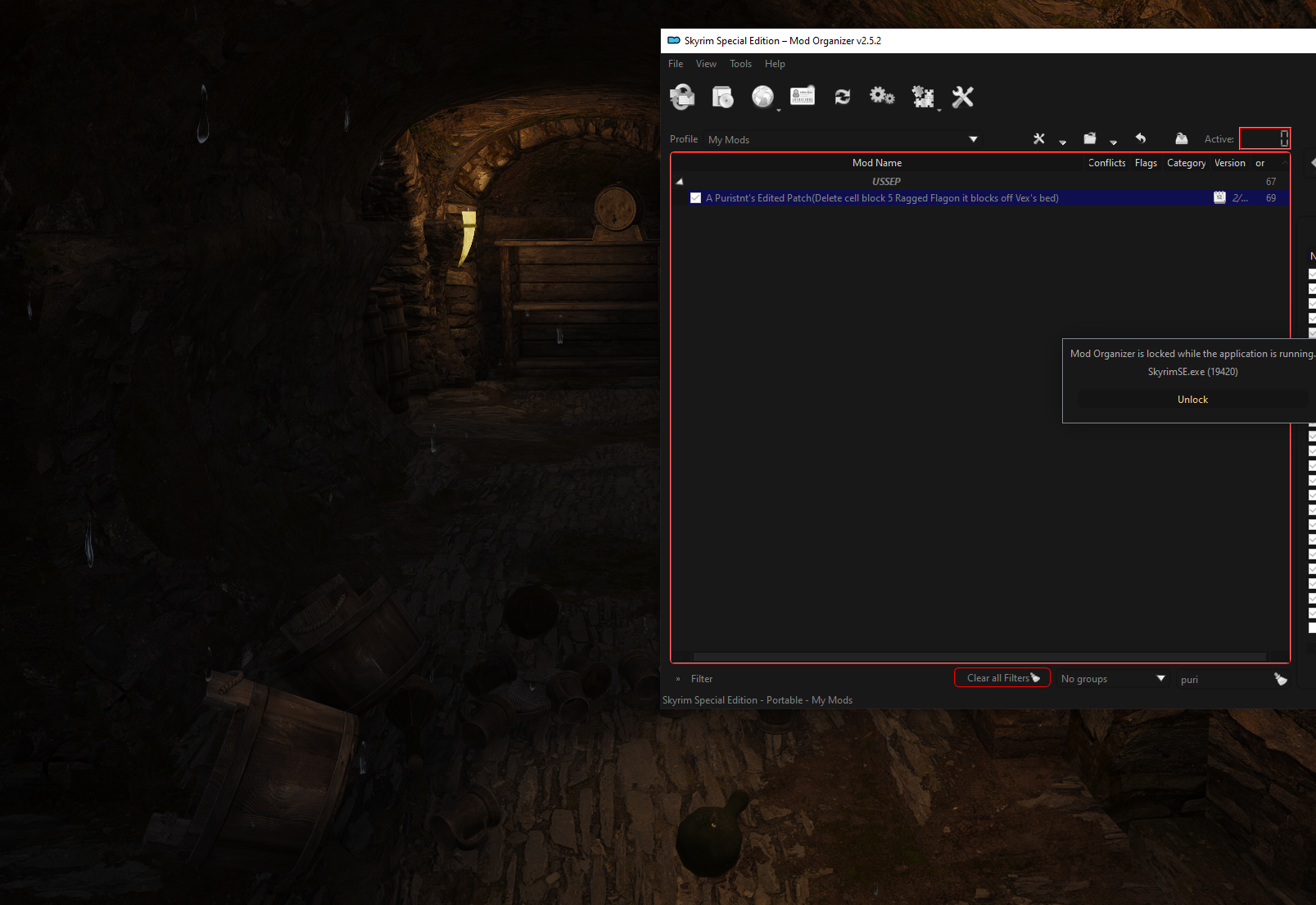This screenshot has width=1316, height=905.
Task: Select the 'A Puristnt's Edited Patch' mod name
Action: (882, 198)
